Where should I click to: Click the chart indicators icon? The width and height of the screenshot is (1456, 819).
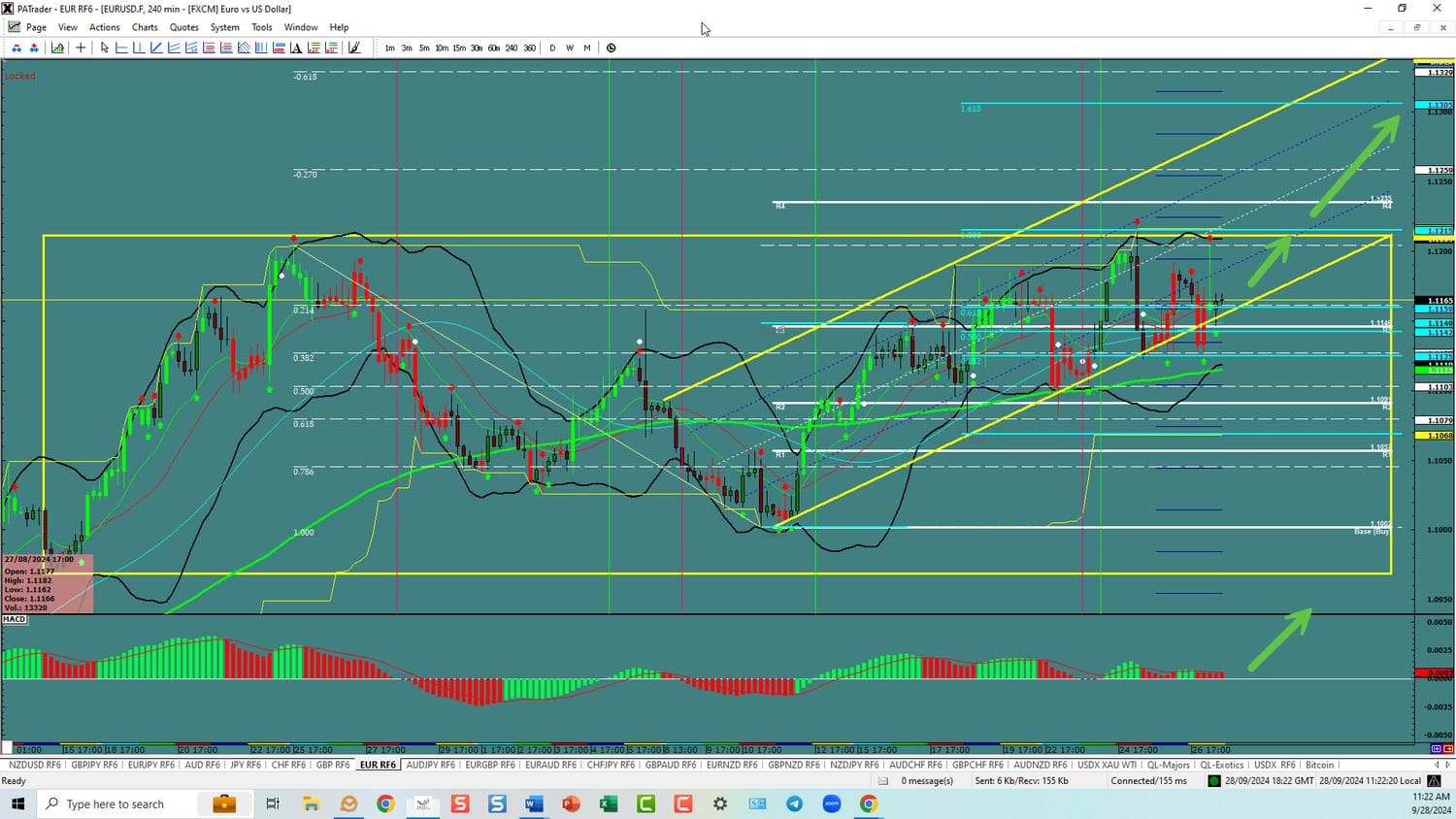tap(58, 48)
